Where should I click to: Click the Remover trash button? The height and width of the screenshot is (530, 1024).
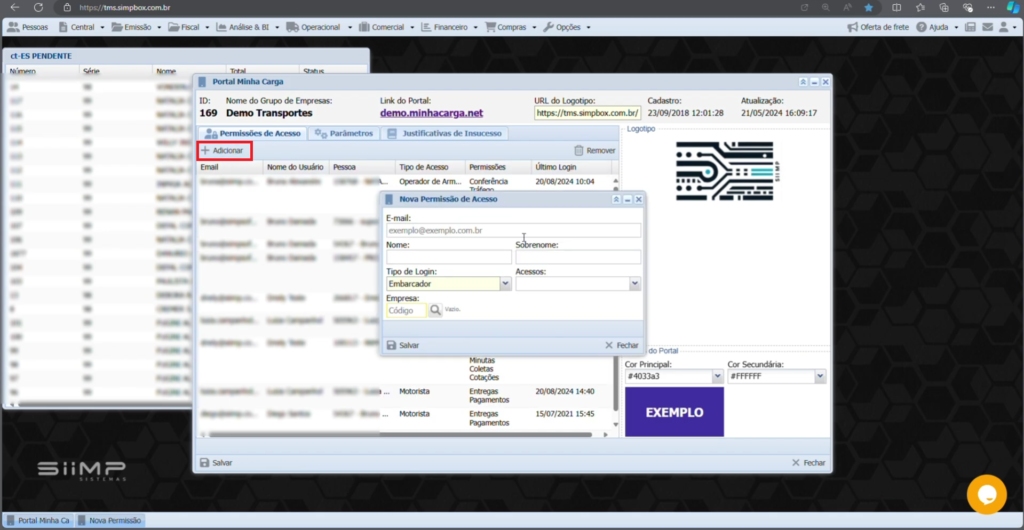(594, 150)
